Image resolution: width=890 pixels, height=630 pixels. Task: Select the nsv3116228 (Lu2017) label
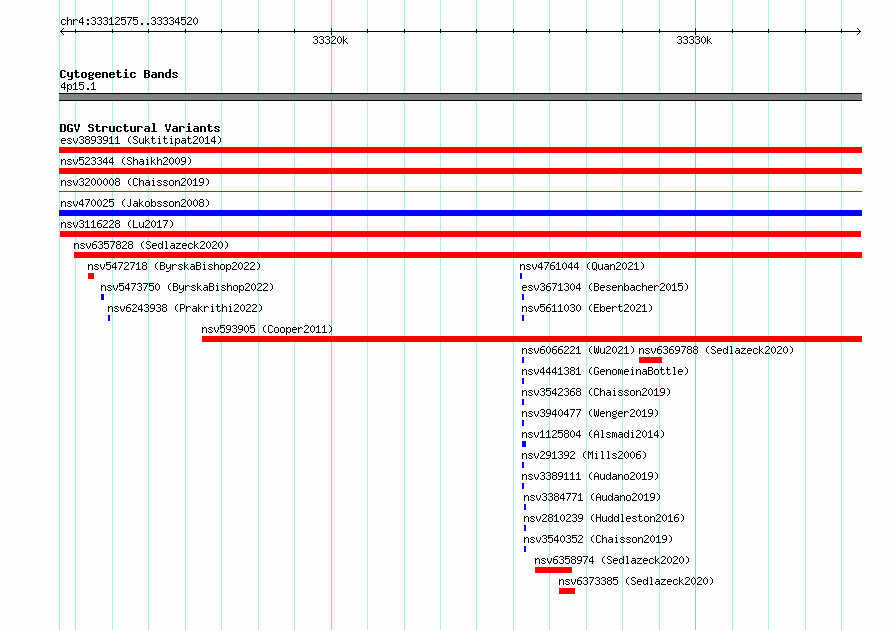click(117, 224)
